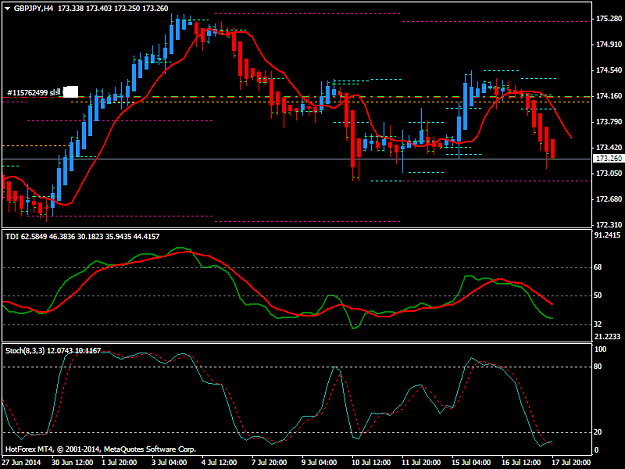Click the 174.910 price axis label
Image resolution: width=625 pixels, height=469 pixels.
(609, 45)
